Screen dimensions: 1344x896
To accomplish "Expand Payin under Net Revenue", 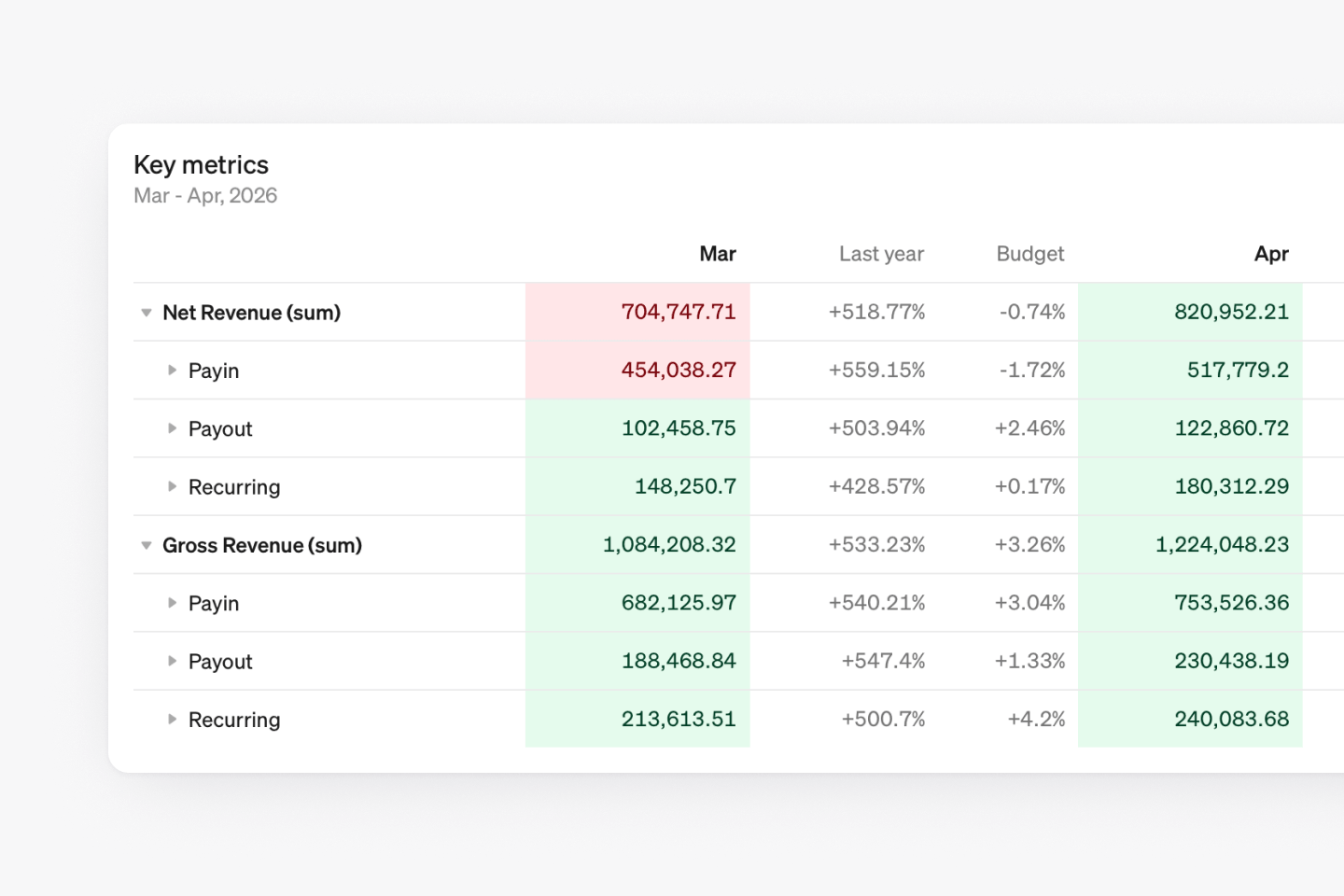I will [x=172, y=371].
